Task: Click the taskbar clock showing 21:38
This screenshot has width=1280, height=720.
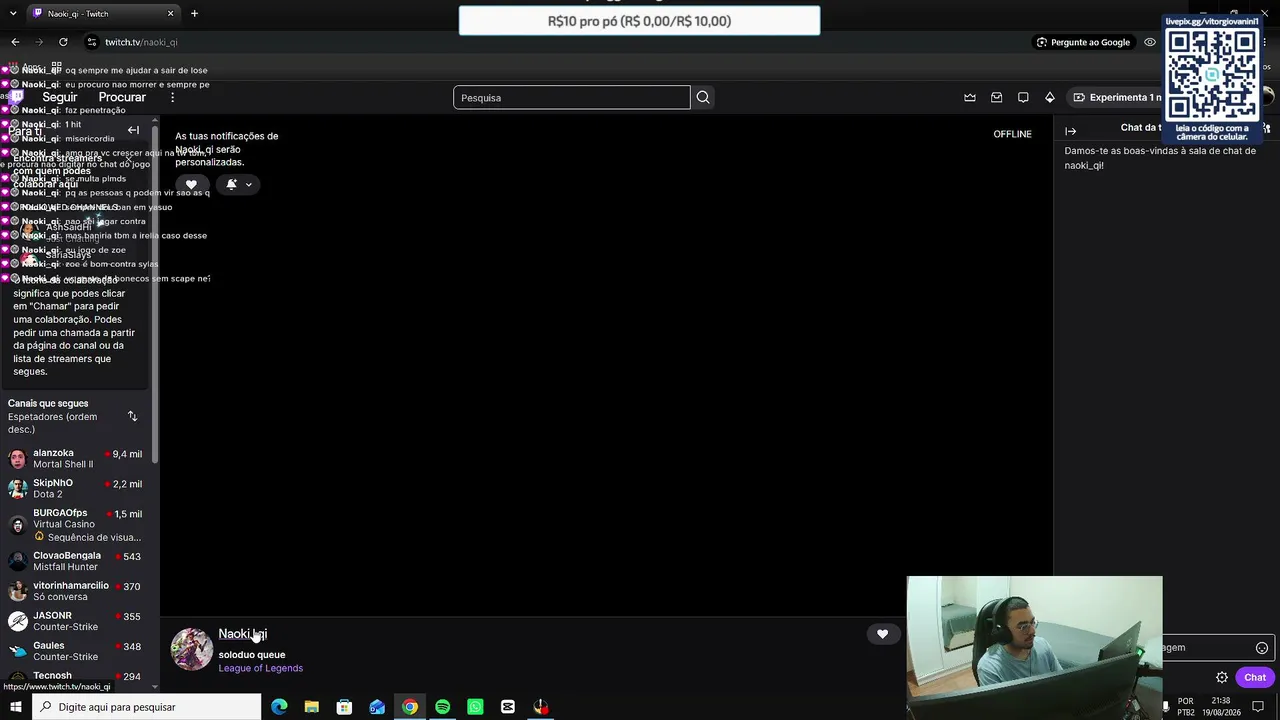Action: click(x=1221, y=707)
